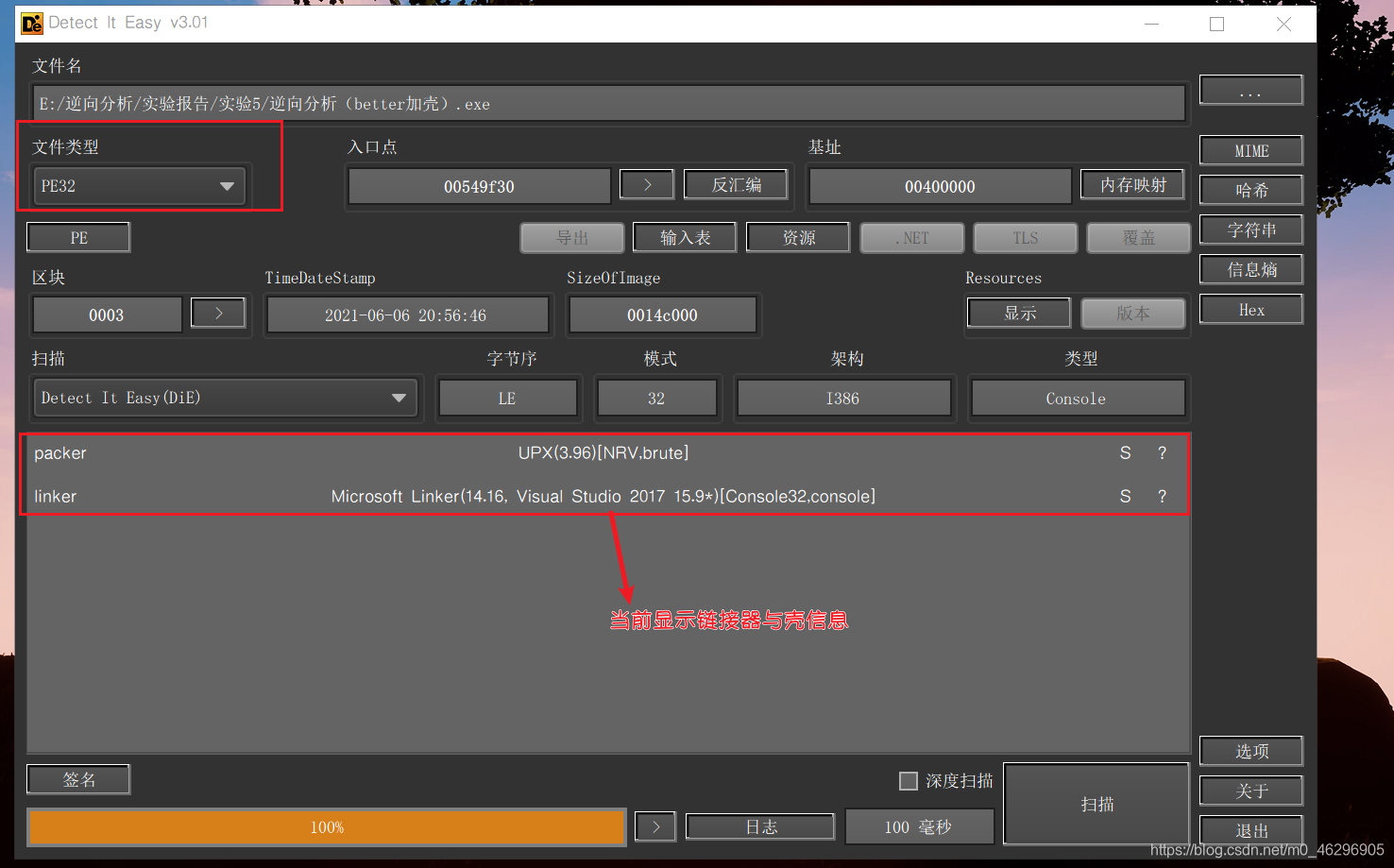This screenshot has width=1394, height=868.
Task: Open the 资源 resources view
Action: [798, 238]
